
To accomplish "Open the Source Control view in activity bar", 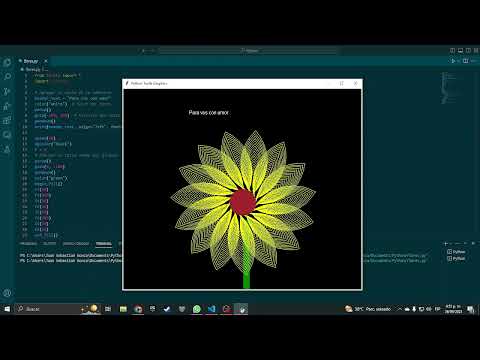I will pos(7,91).
